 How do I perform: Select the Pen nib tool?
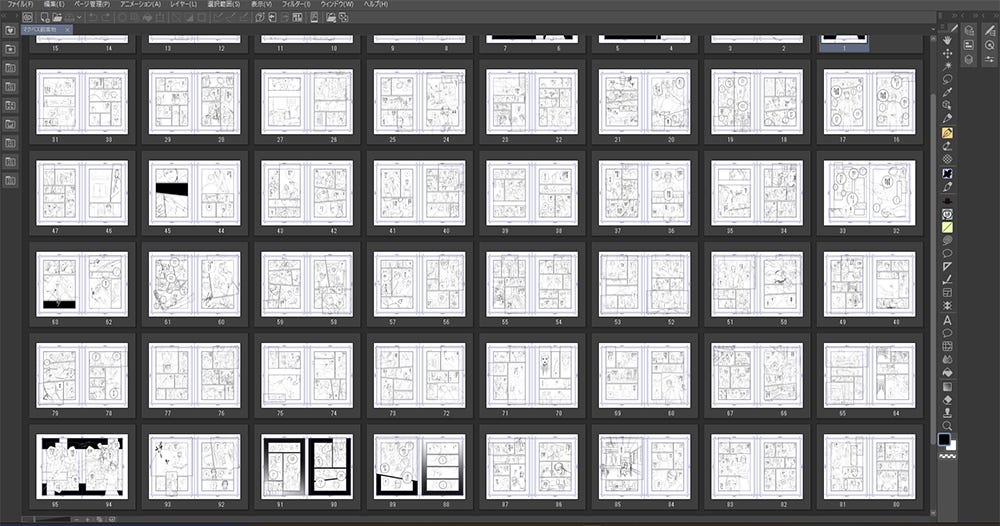(947, 119)
